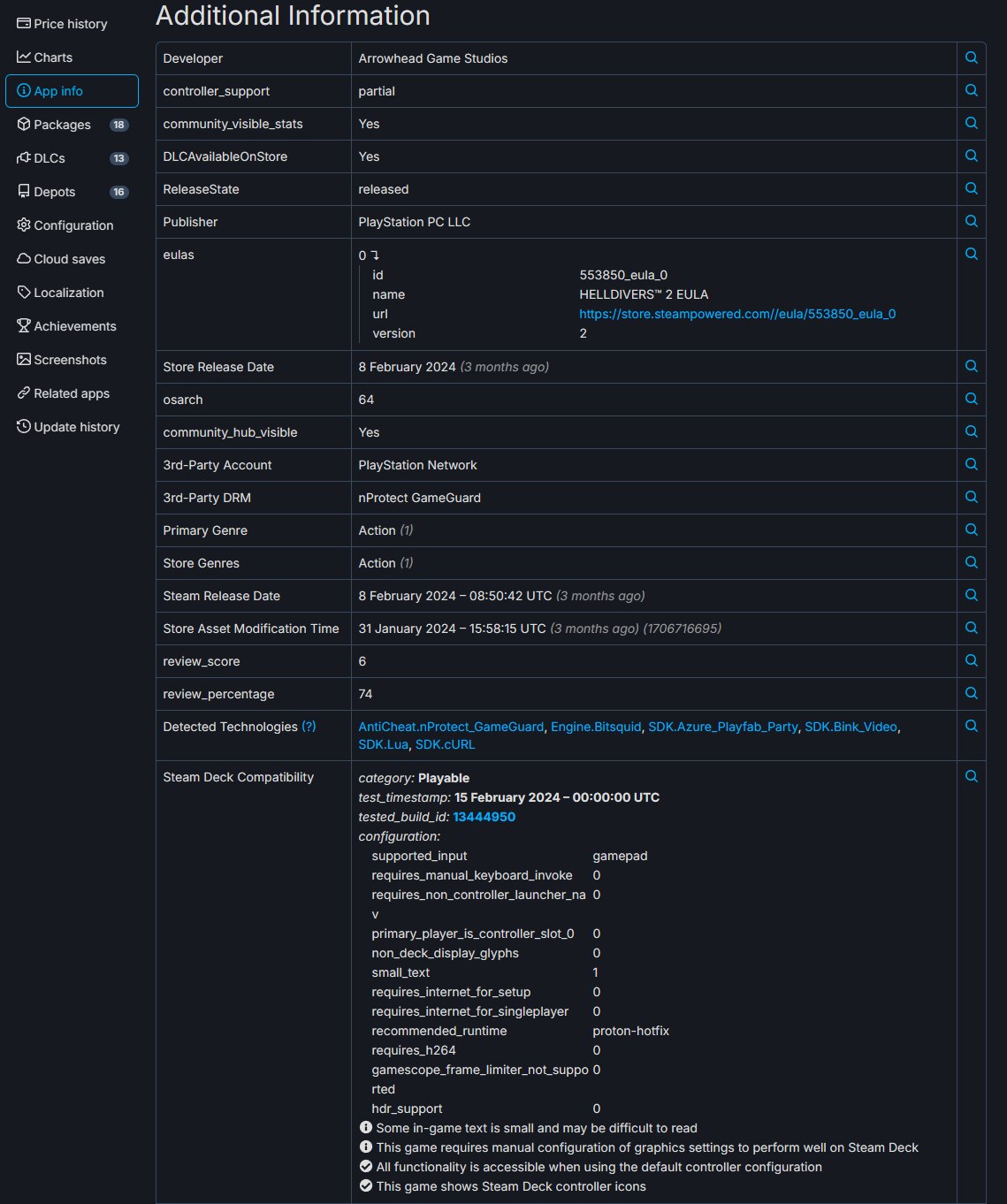Viewport: 1007px width, 1204px height.
Task: Click the PlayStation Network account value
Action: coord(417,465)
